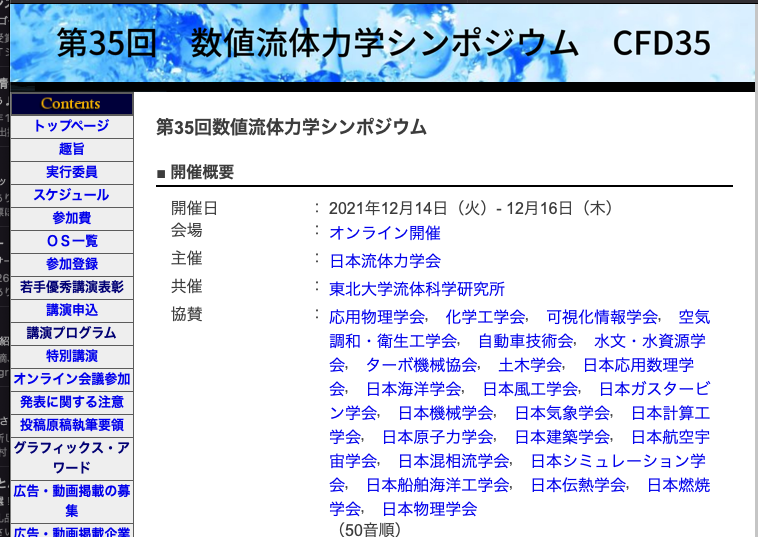The height and width of the screenshot is (537, 758).
Task: Select 参加費 in sidebar
Action: 72,218
